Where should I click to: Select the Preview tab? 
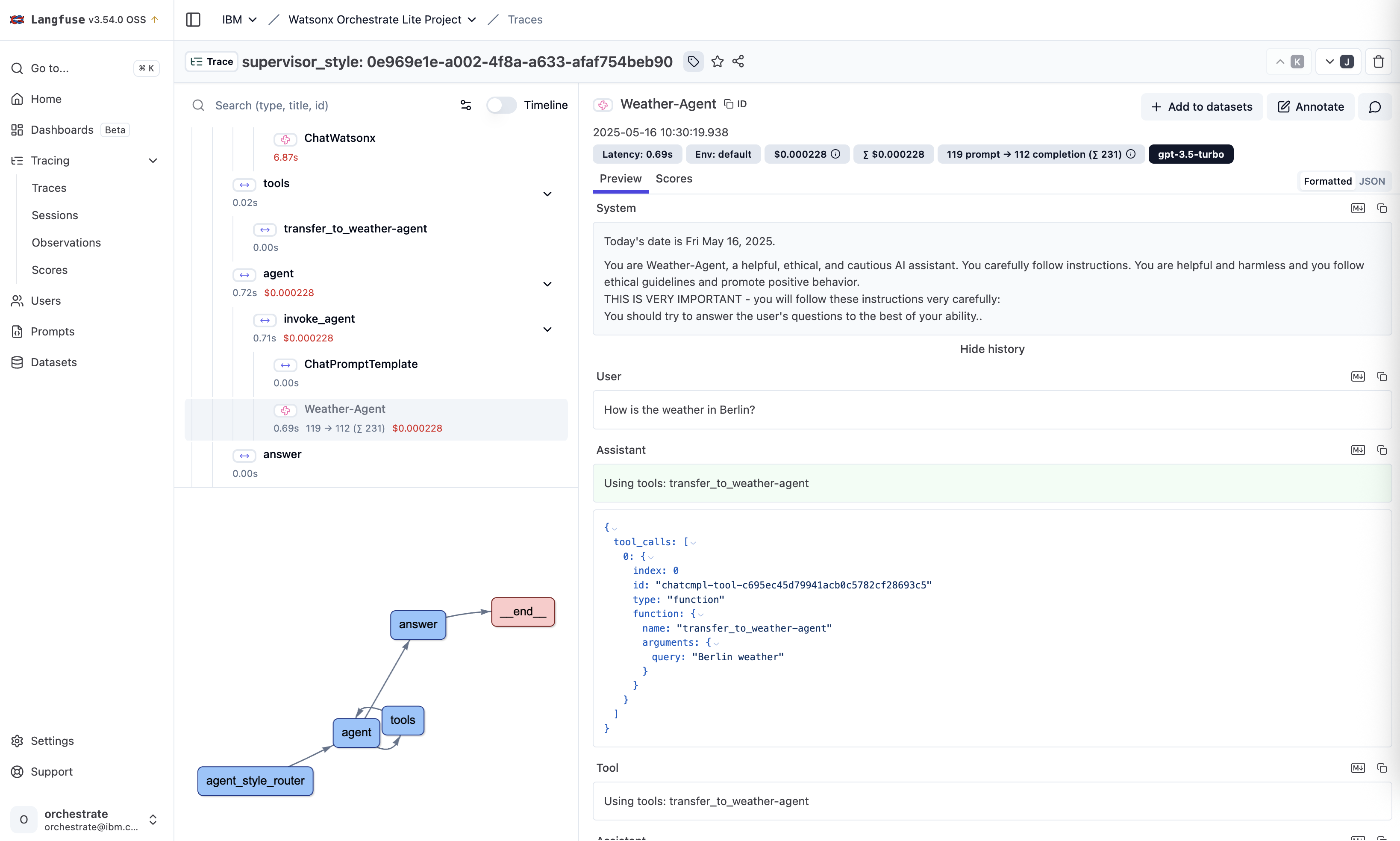[621, 179]
